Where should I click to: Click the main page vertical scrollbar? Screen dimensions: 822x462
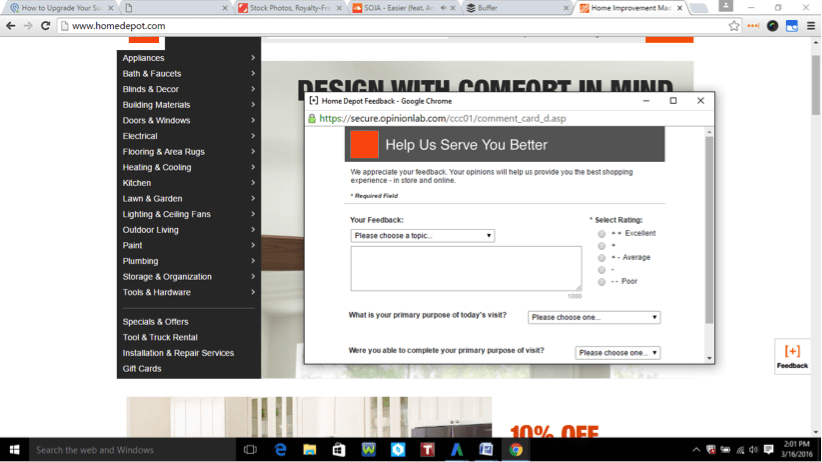[816, 84]
